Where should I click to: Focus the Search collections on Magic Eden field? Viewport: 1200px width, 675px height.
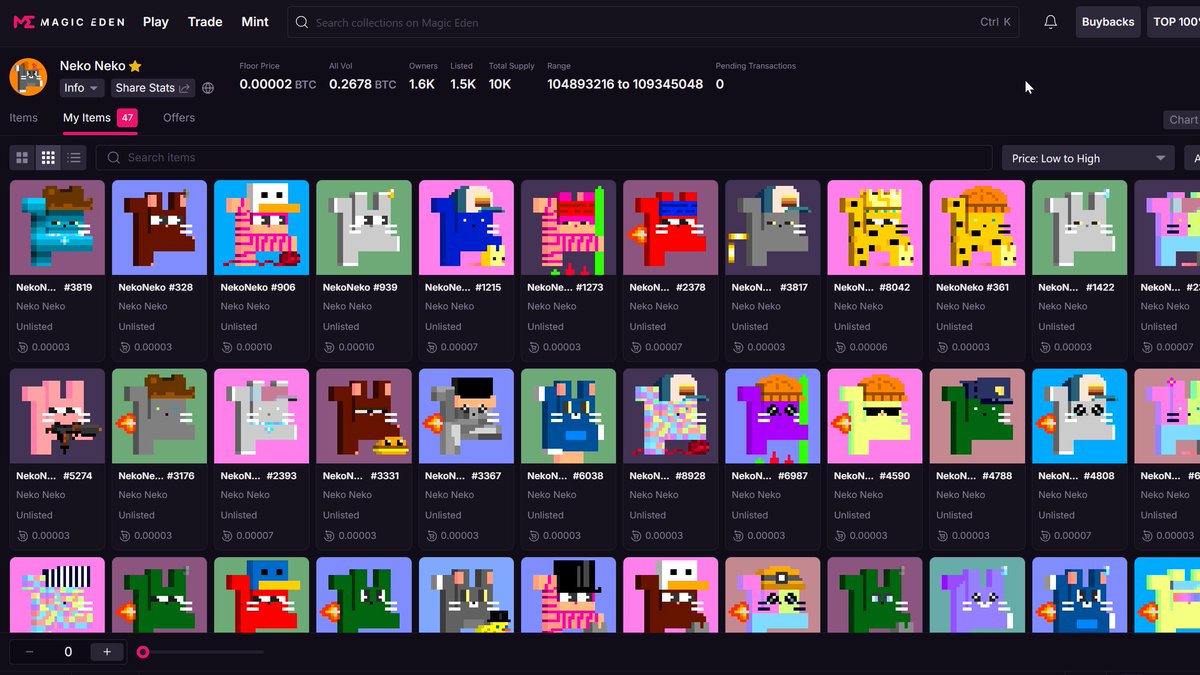(x=653, y=22)
